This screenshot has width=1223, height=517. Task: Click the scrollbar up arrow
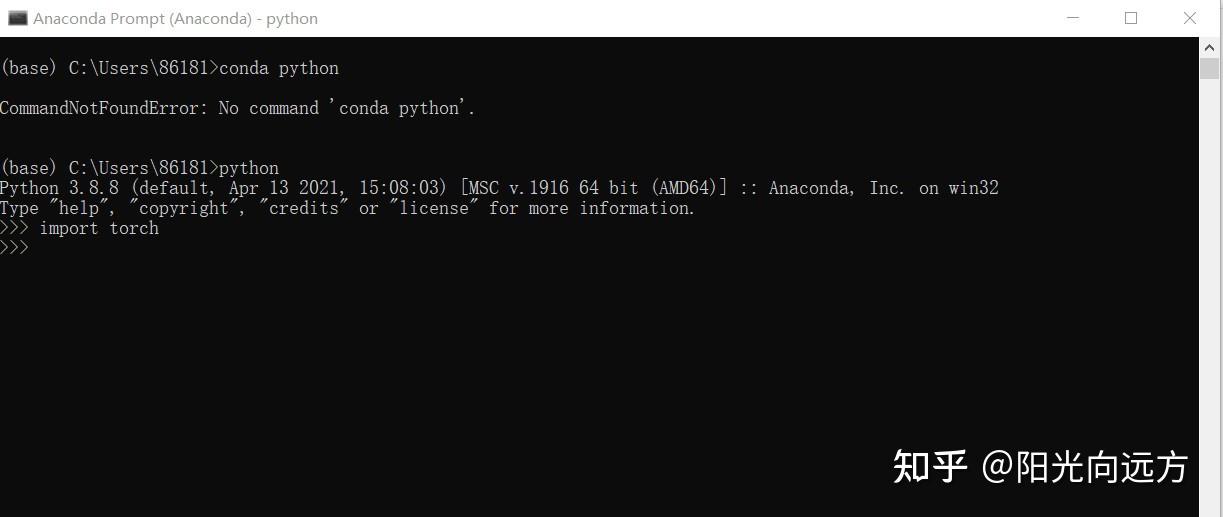tap(1209, 47)
